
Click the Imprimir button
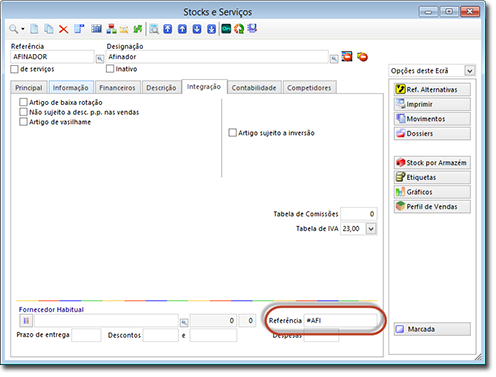point(432,104)
